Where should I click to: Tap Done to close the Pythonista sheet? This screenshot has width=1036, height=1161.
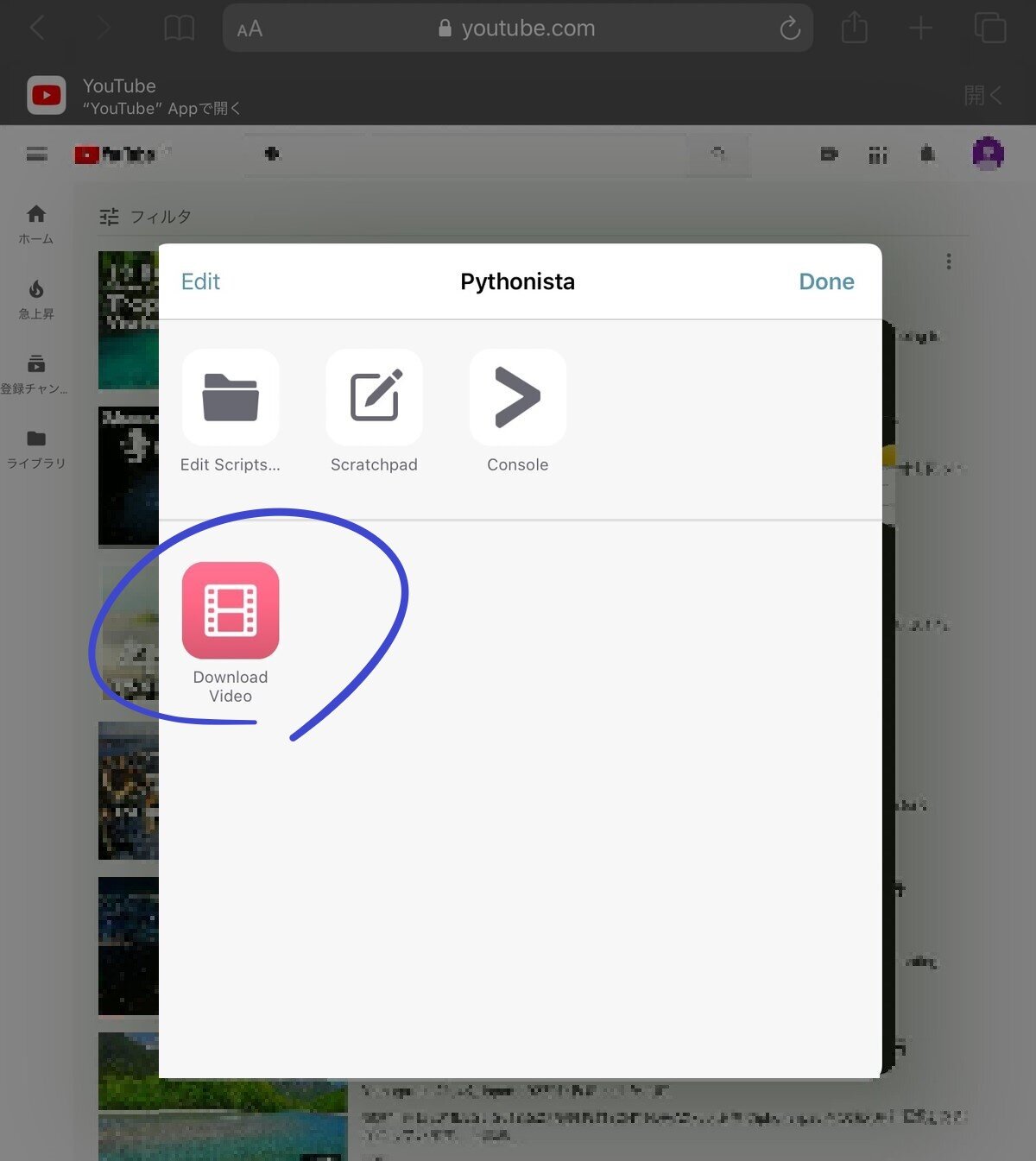tap(825, 281)
